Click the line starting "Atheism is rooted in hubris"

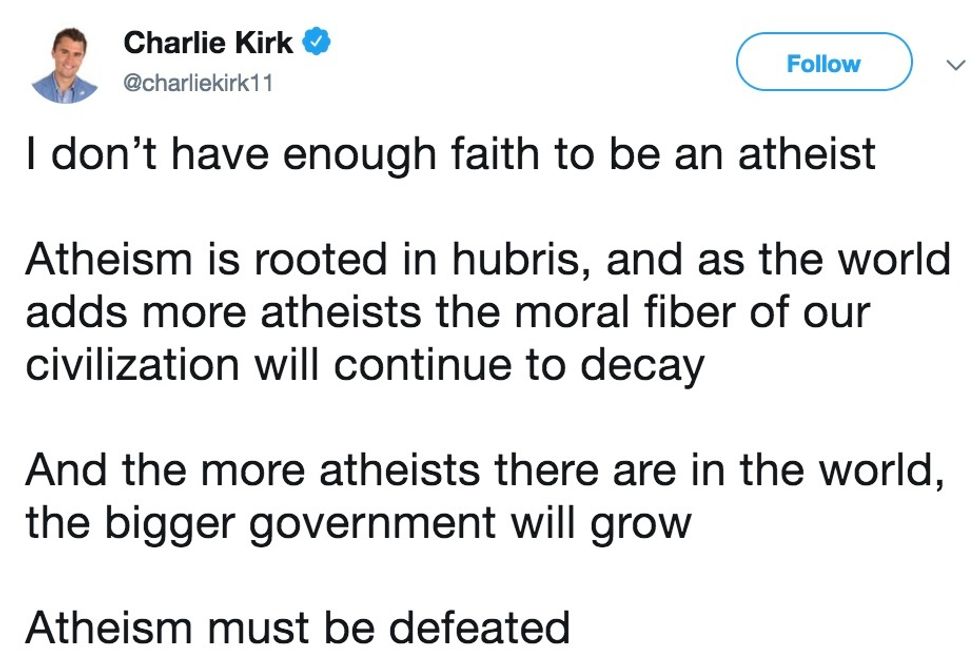pyautogui.click(x=487, y=260)
